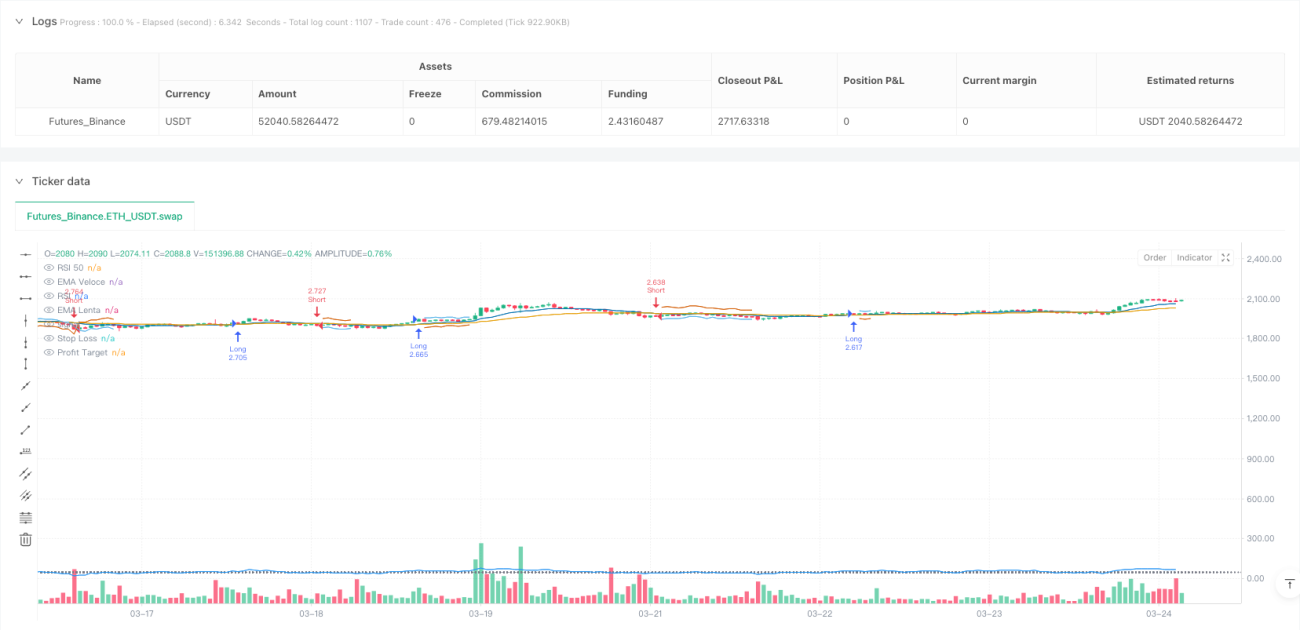Delete drawings with the trash icon
Screen dimensions: 1300x630
[26, 539]
